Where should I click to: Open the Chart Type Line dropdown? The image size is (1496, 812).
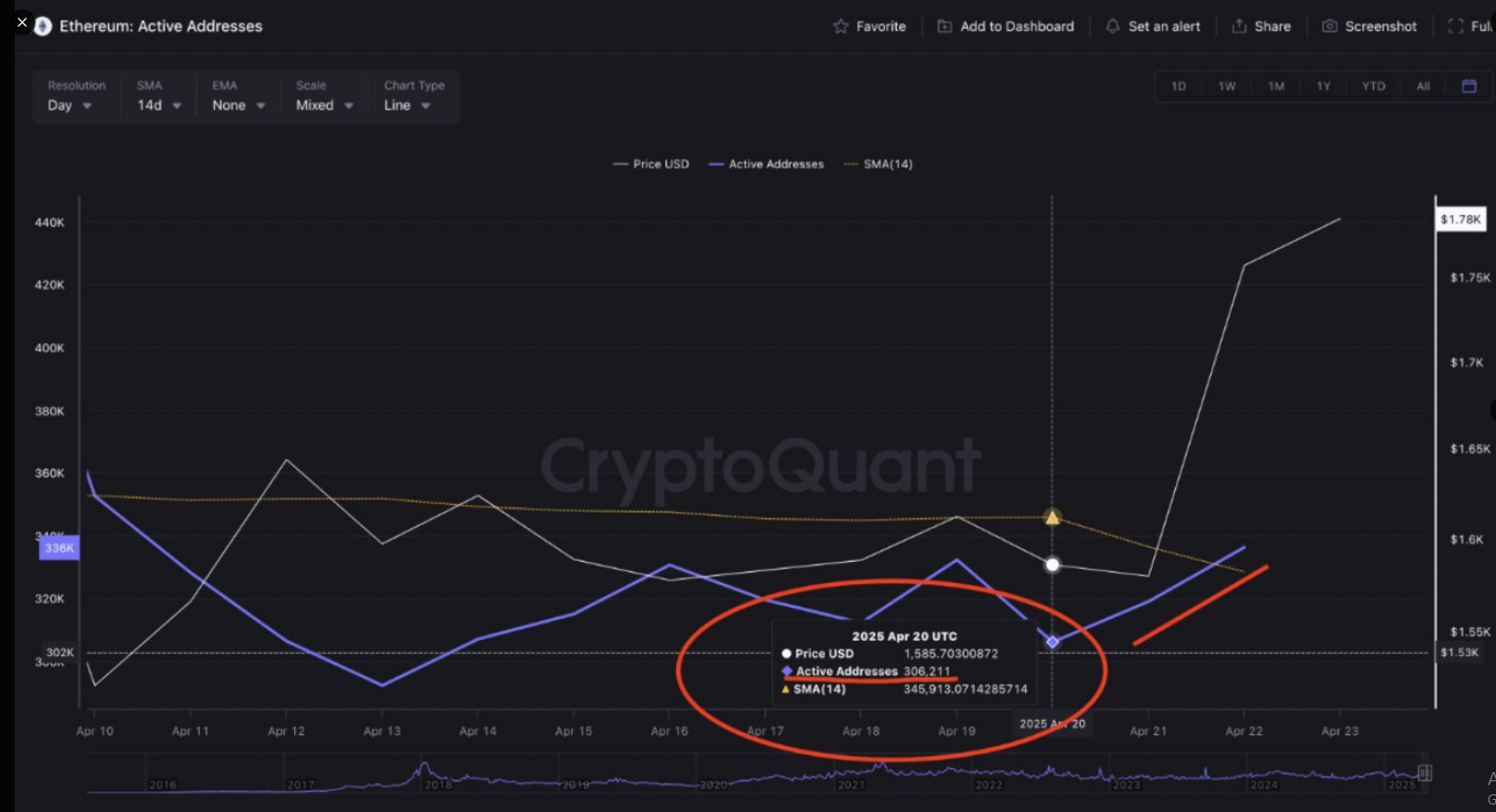[407, 105]
